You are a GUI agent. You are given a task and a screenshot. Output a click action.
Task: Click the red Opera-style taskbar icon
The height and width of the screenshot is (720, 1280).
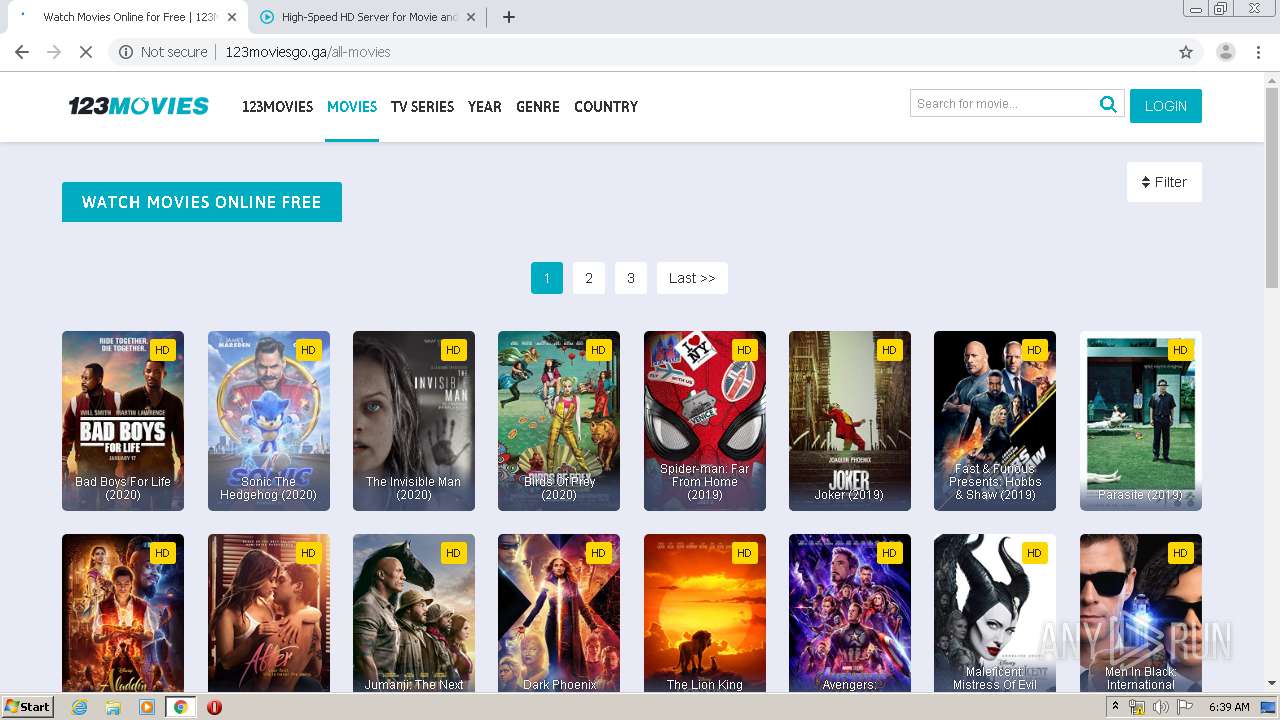pyautogui.click(x=214, y=707)
